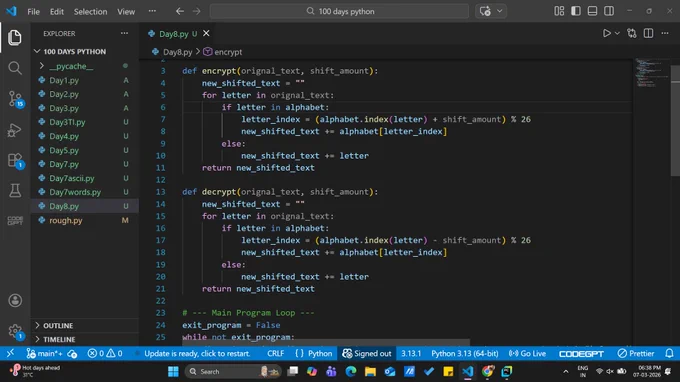Open the notifications bell in status bar
This screenshot has height=382, width=680.
pyautogui.click(x=669, y=353)
